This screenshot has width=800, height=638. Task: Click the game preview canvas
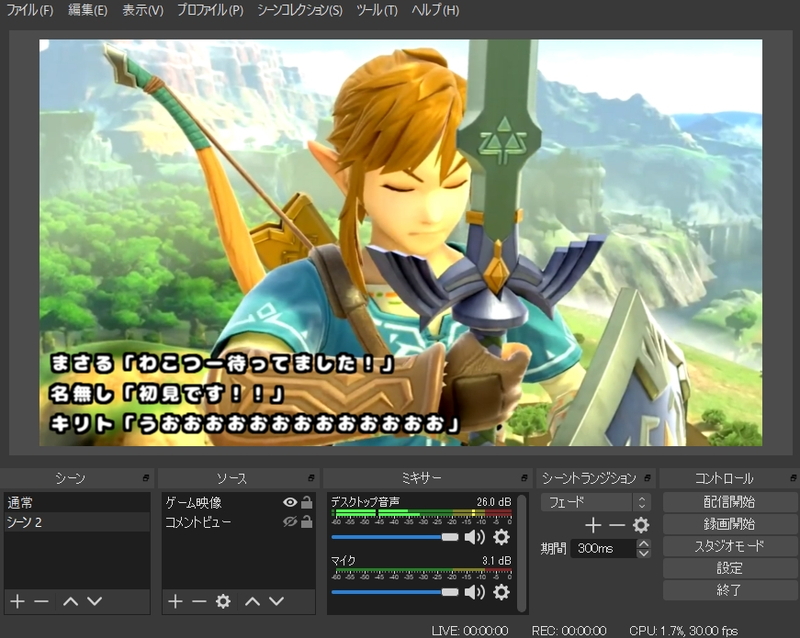tap(401, 243)
